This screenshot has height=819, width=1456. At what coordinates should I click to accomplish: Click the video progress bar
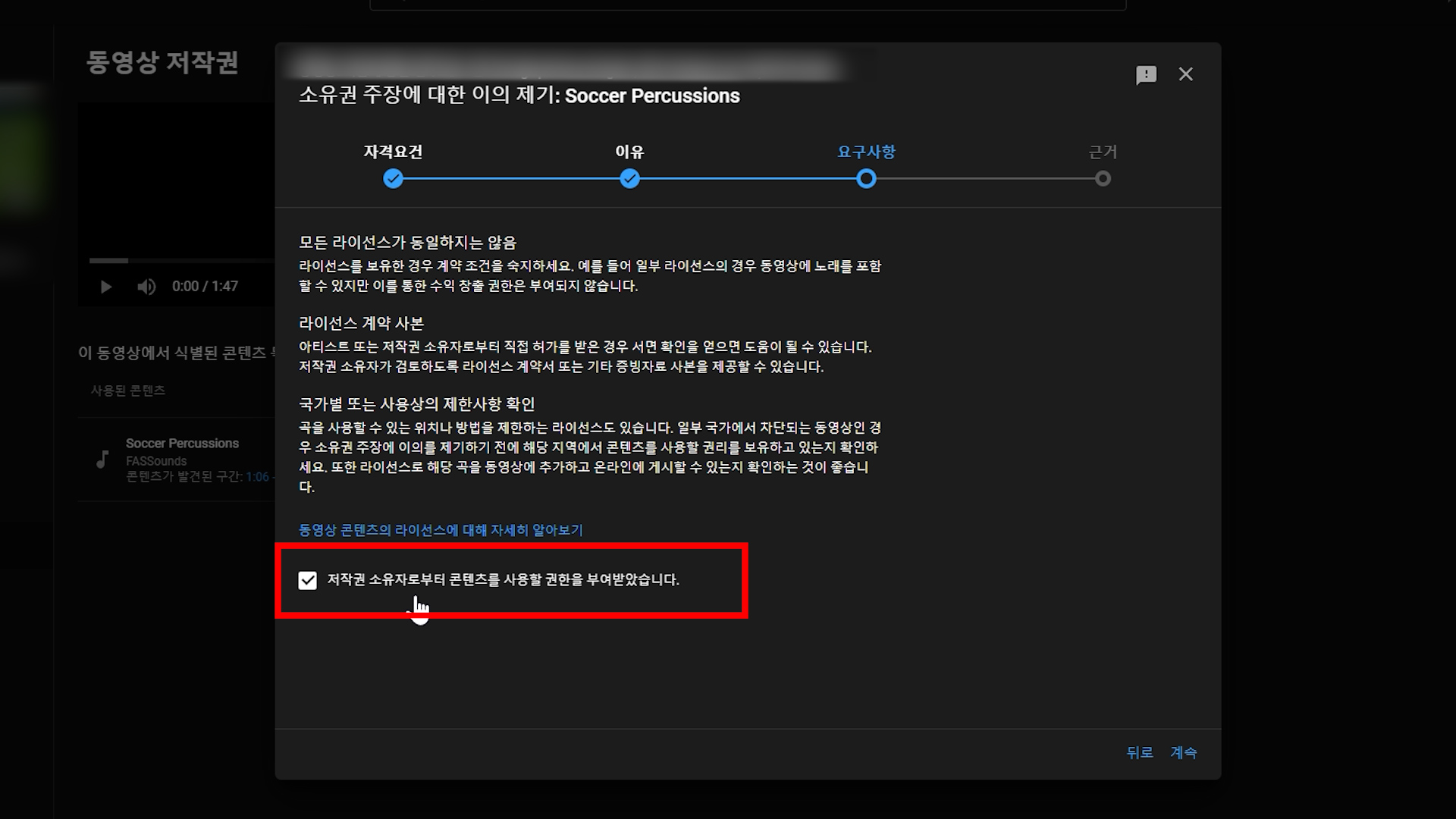click(182, 260)
